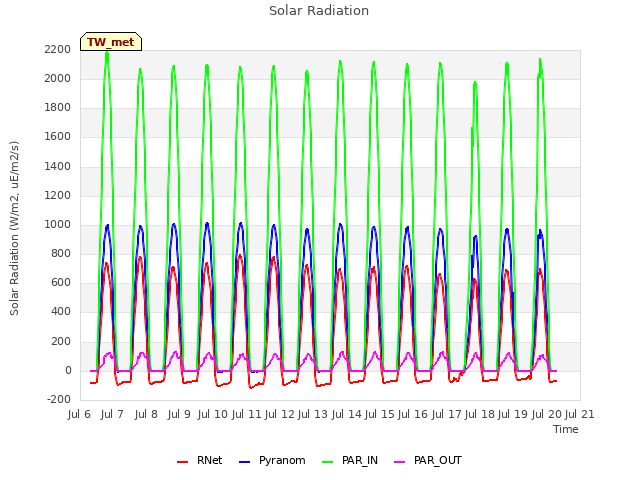Toggle the Pyranom legend entry
Viewport: 640px width, 480px height.
click(x=272, y=460)
